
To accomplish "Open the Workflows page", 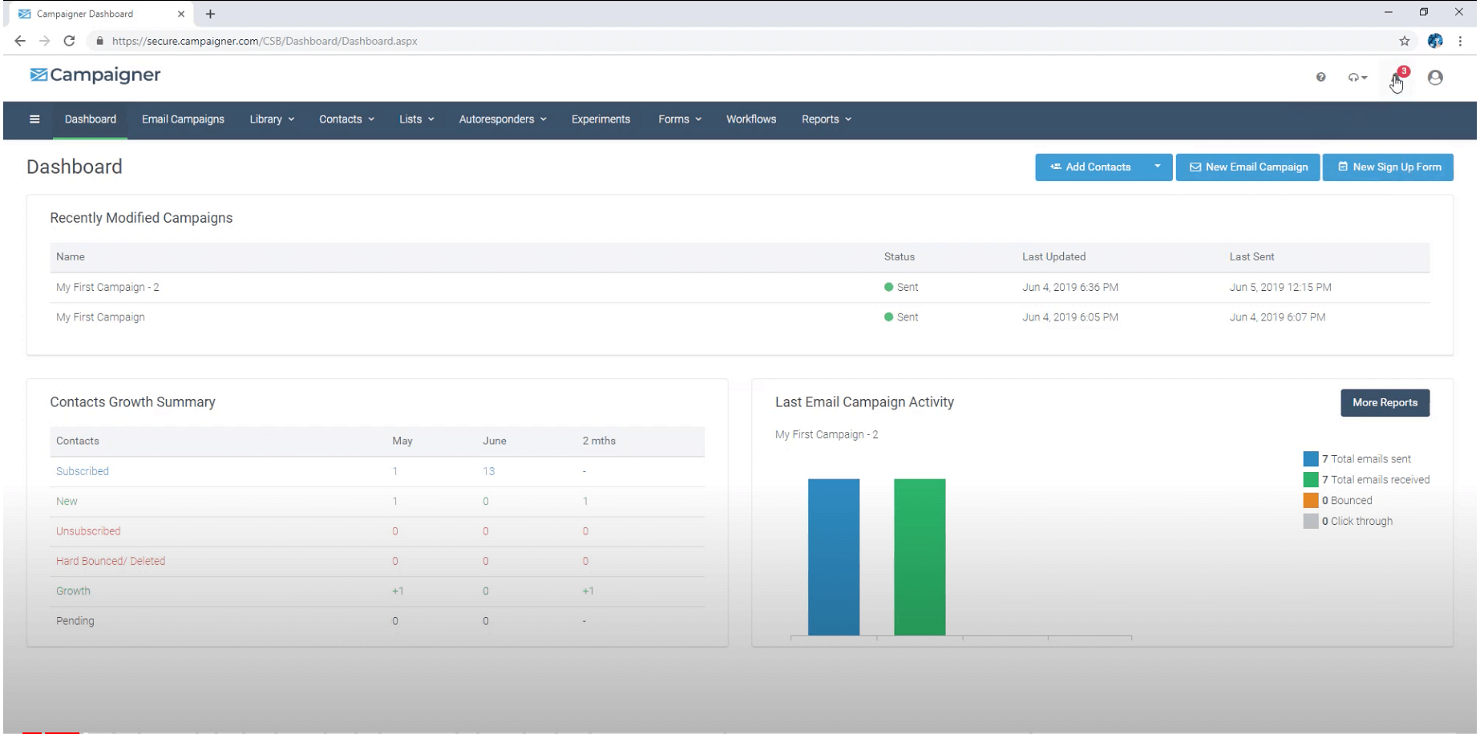I will point(751,119).
